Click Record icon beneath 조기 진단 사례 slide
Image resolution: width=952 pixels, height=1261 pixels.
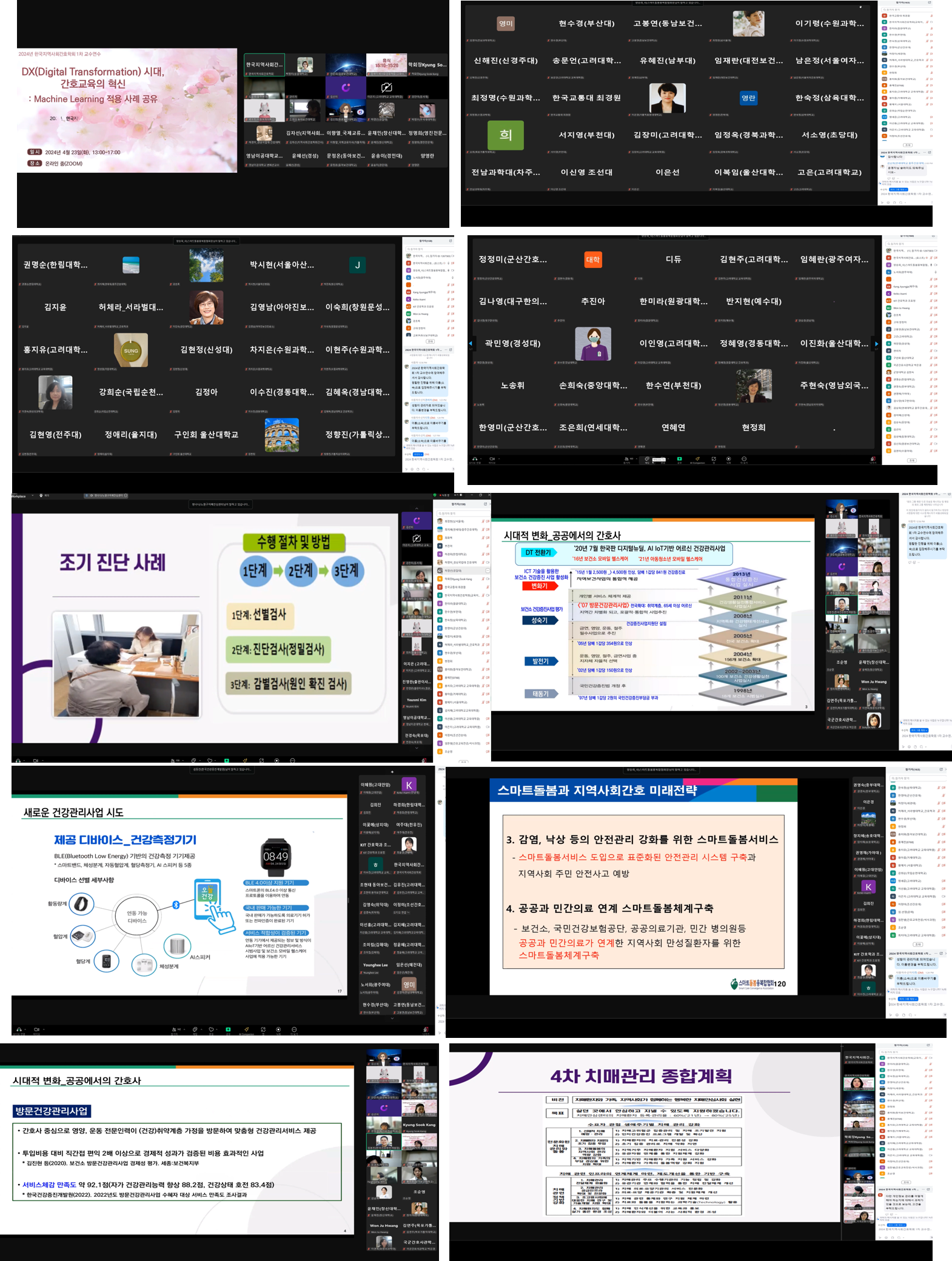277,760
